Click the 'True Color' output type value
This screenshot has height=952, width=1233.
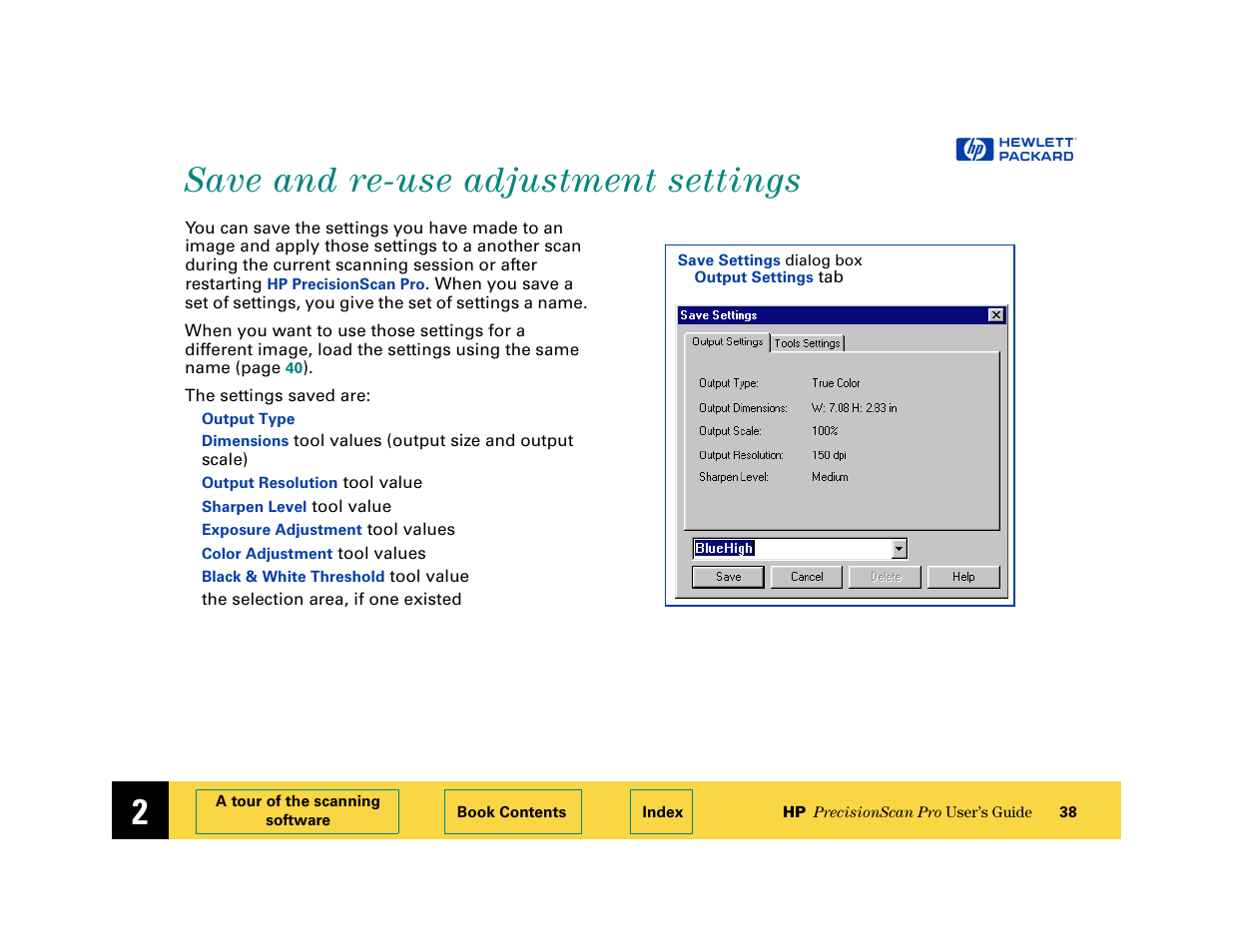836,383
